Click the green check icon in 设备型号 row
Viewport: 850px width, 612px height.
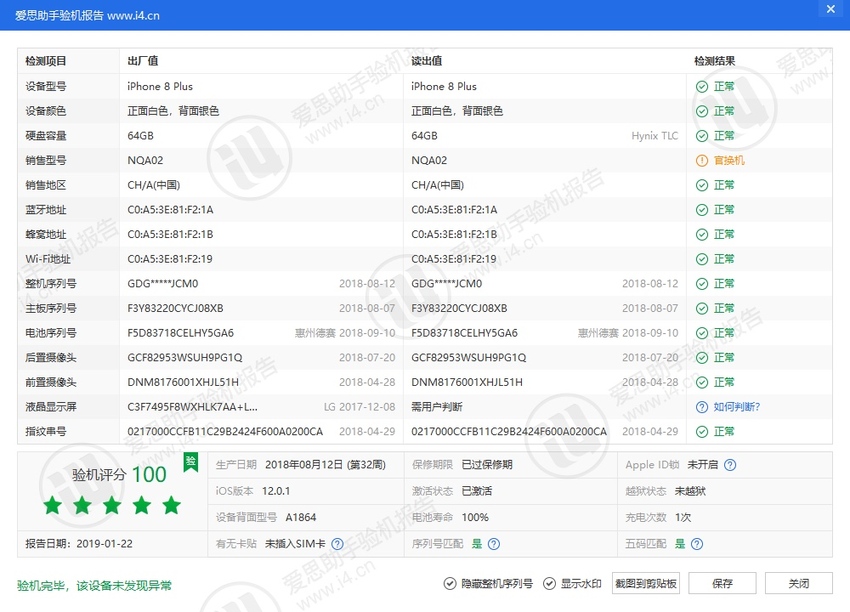(x=702, y=87)
